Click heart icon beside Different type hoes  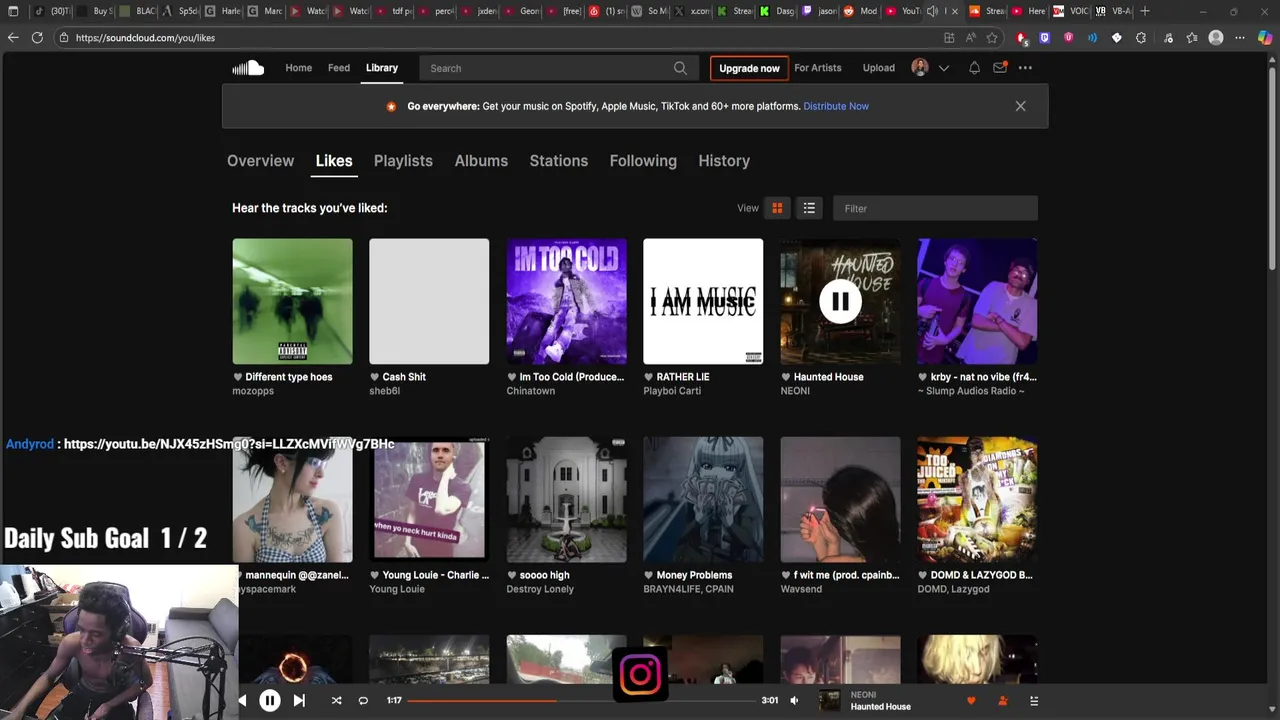238,377
